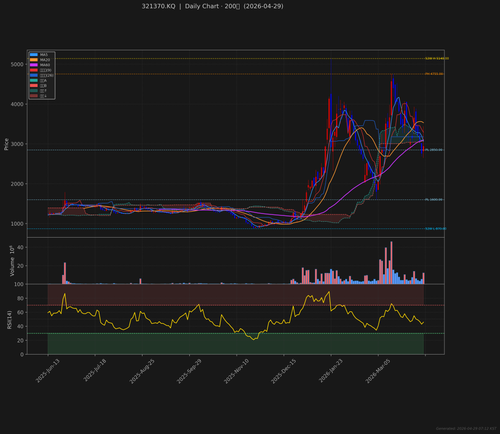Click the 'MA20' legend label
Viewport: 500px width, 434px height.
point(45,60)
